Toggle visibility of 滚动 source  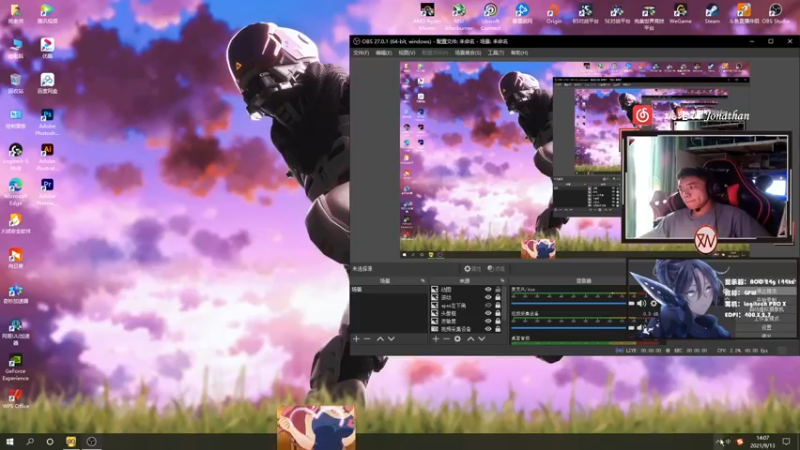click(488, 297)
